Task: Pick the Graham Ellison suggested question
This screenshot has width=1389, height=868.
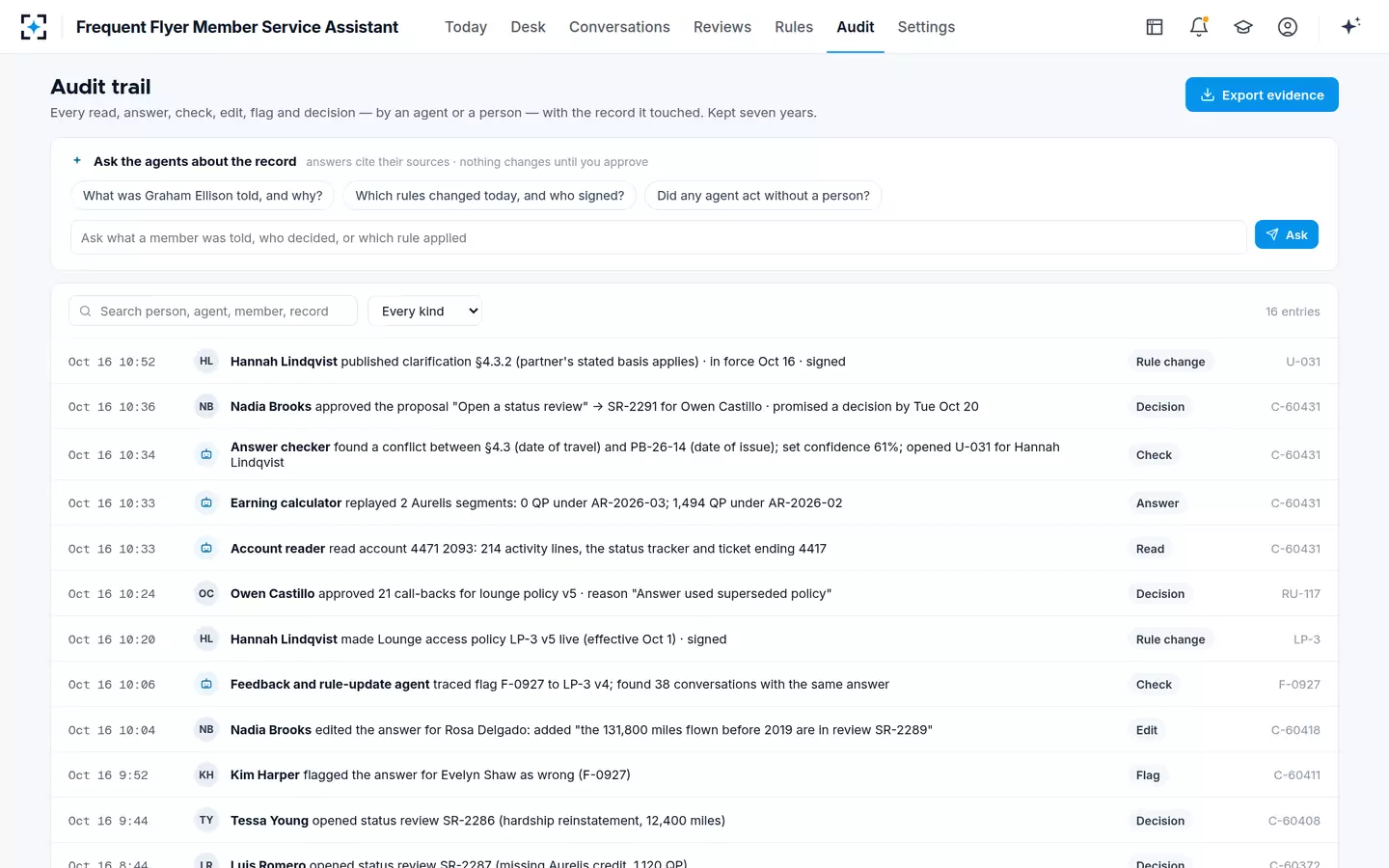Action: tap(203, 196)
